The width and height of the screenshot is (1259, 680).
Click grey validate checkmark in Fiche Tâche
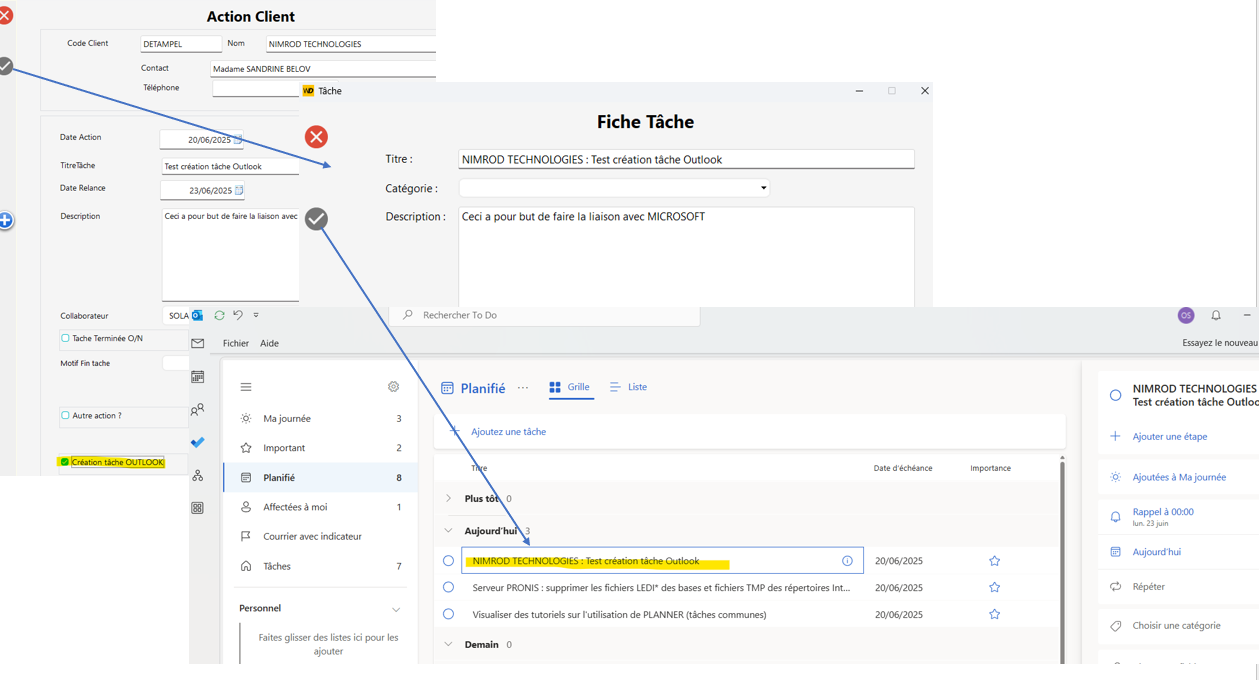click(316, 219)
